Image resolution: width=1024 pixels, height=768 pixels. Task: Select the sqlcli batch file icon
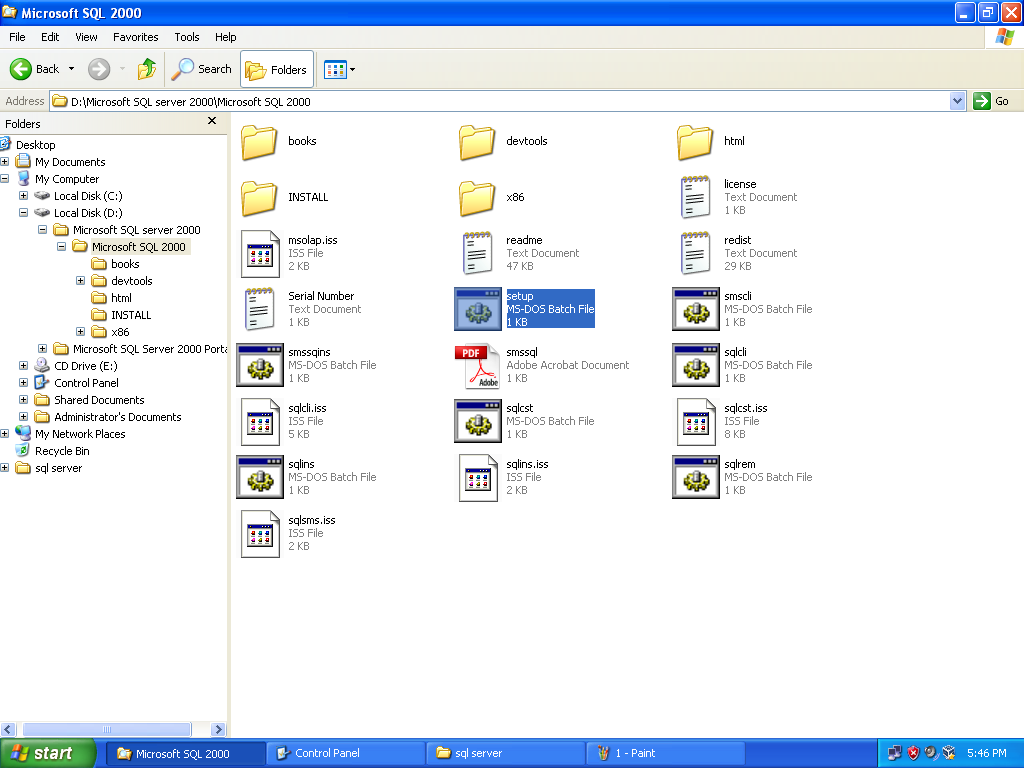[x=696, y=366]
